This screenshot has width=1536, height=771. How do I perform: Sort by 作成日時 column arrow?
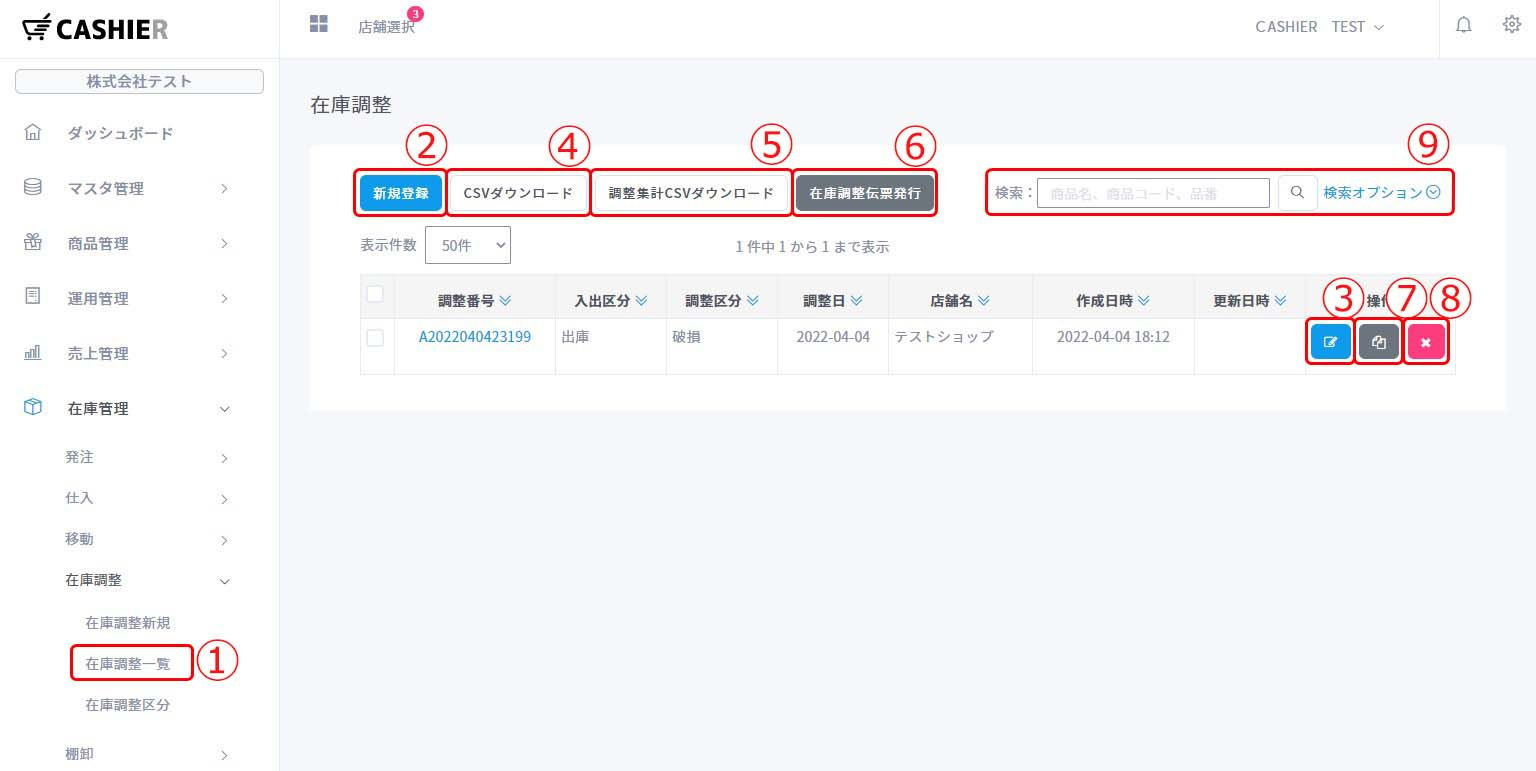pyautogui.click(x=1143, y=300)
